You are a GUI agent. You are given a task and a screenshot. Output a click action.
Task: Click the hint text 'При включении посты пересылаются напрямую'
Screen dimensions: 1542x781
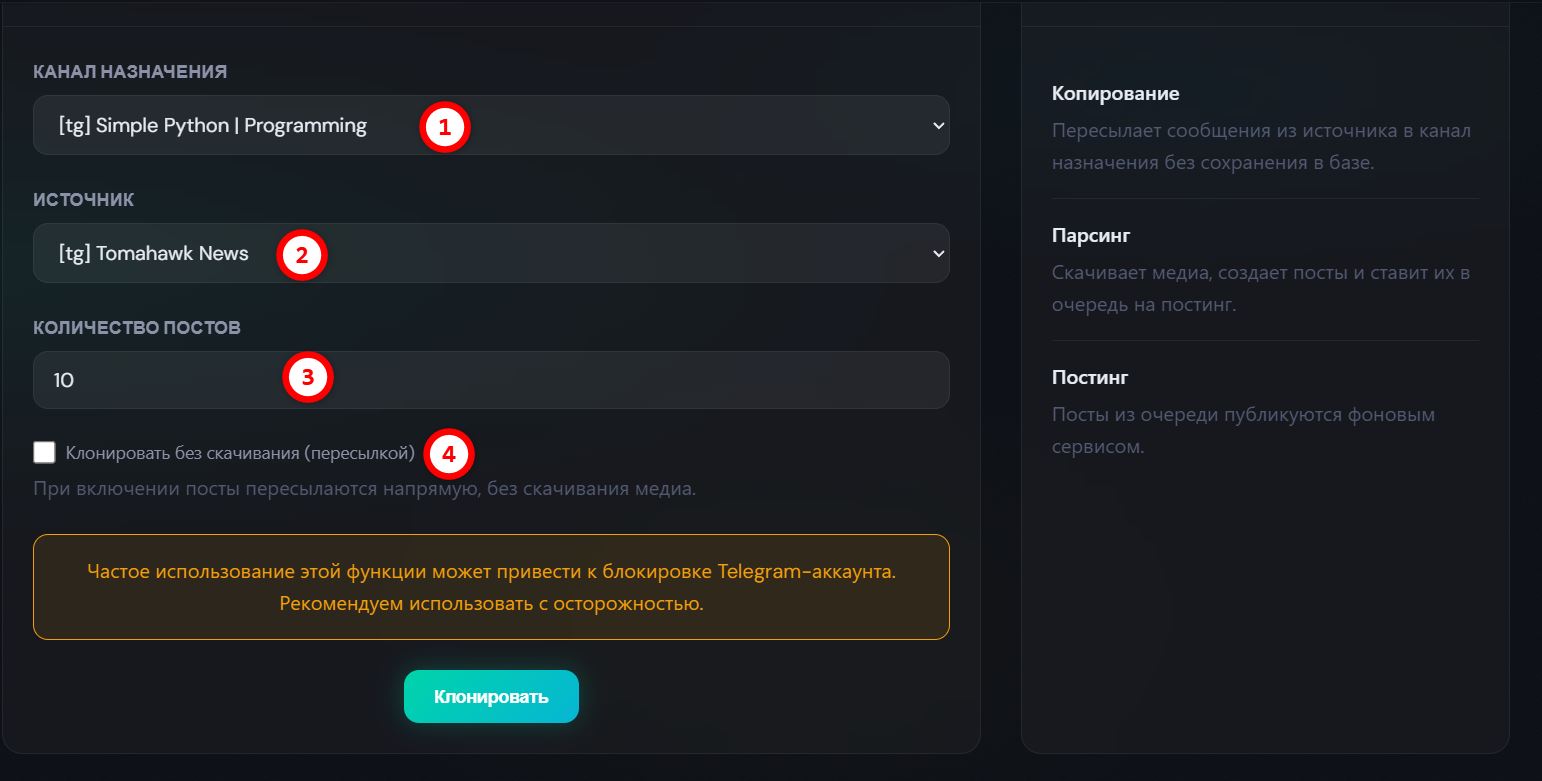click(255, 489)
